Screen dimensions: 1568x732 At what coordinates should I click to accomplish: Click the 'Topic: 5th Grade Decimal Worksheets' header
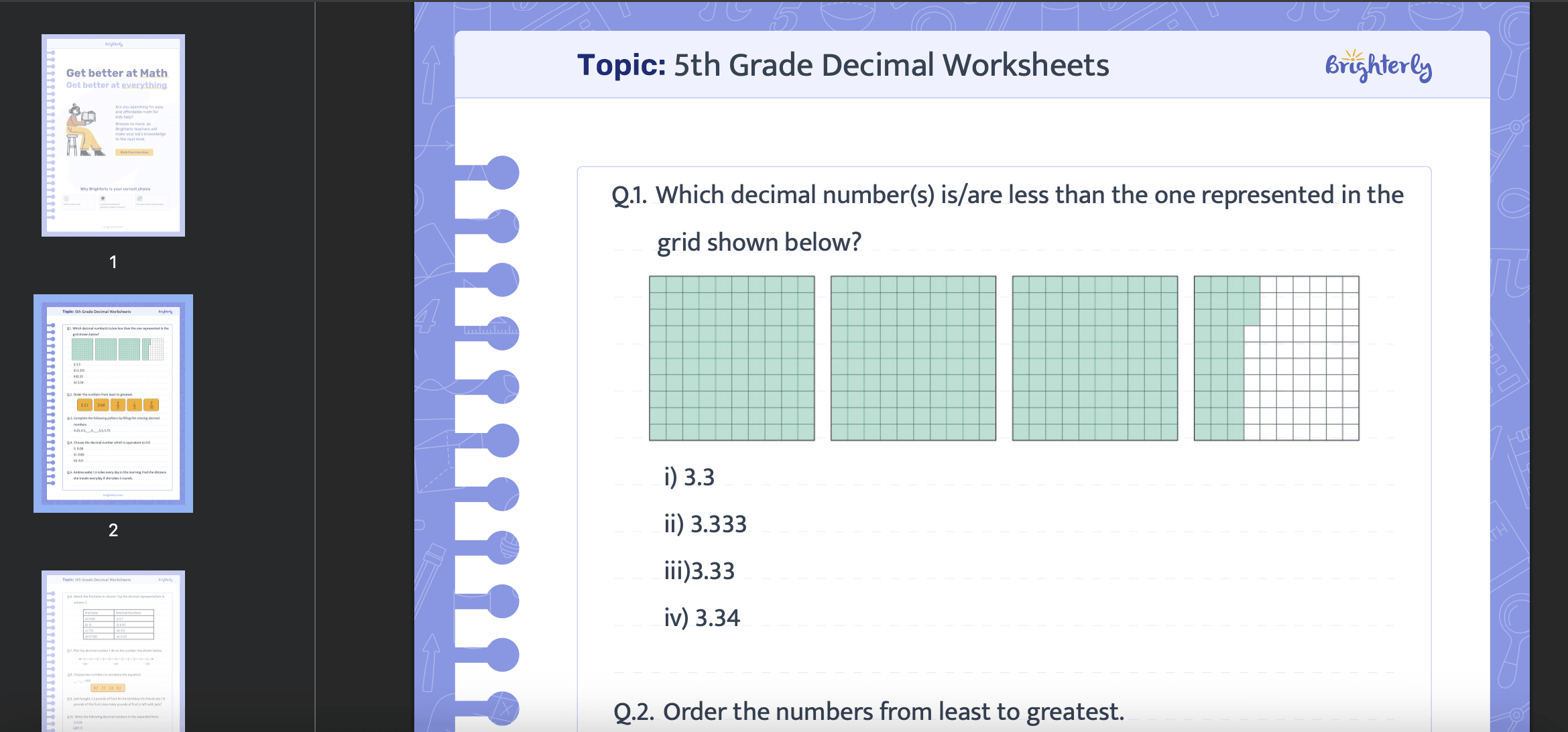tap(843, 65)
